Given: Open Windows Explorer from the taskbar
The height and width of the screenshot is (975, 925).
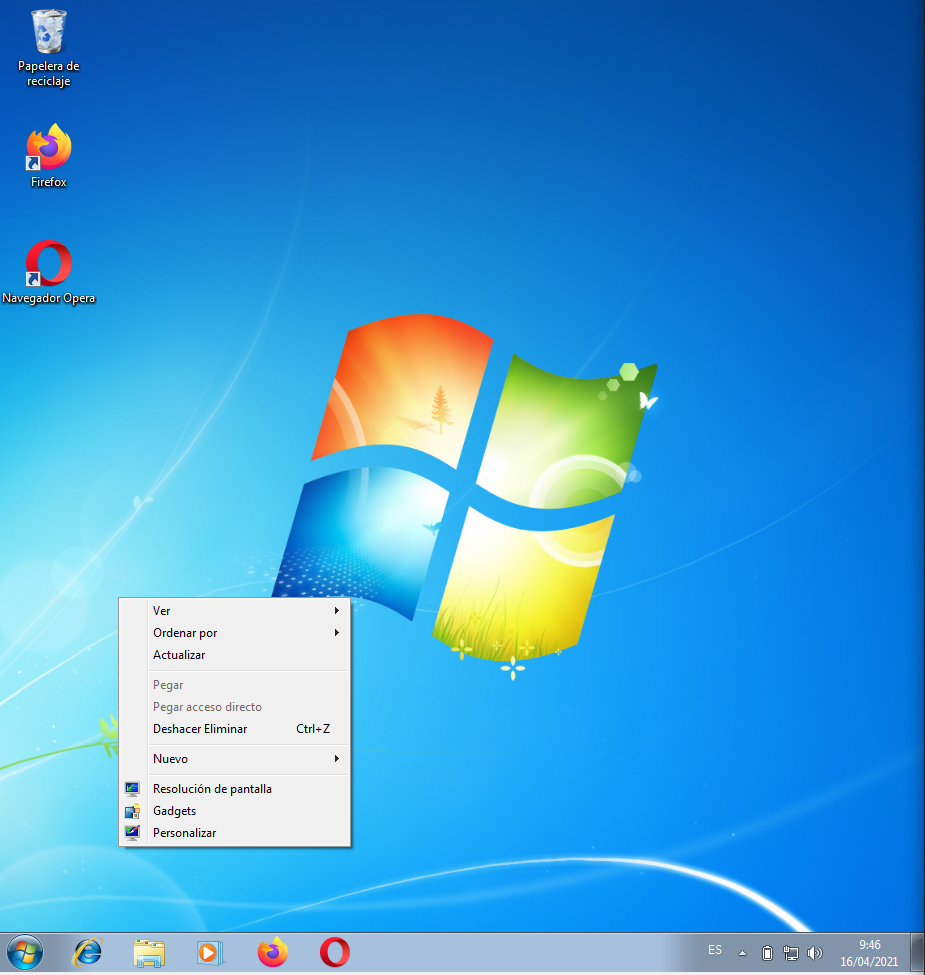Looking at the screenshot, I should (x=149, y=952).
